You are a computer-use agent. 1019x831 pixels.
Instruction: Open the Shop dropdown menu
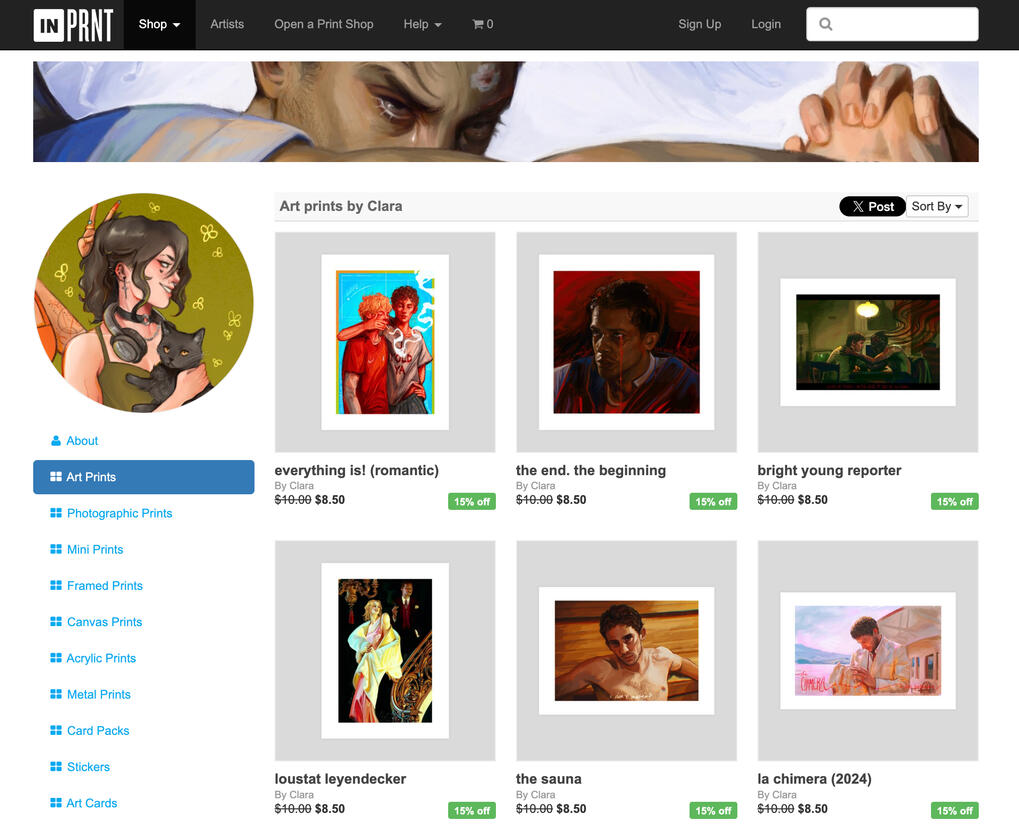(159, 24)
